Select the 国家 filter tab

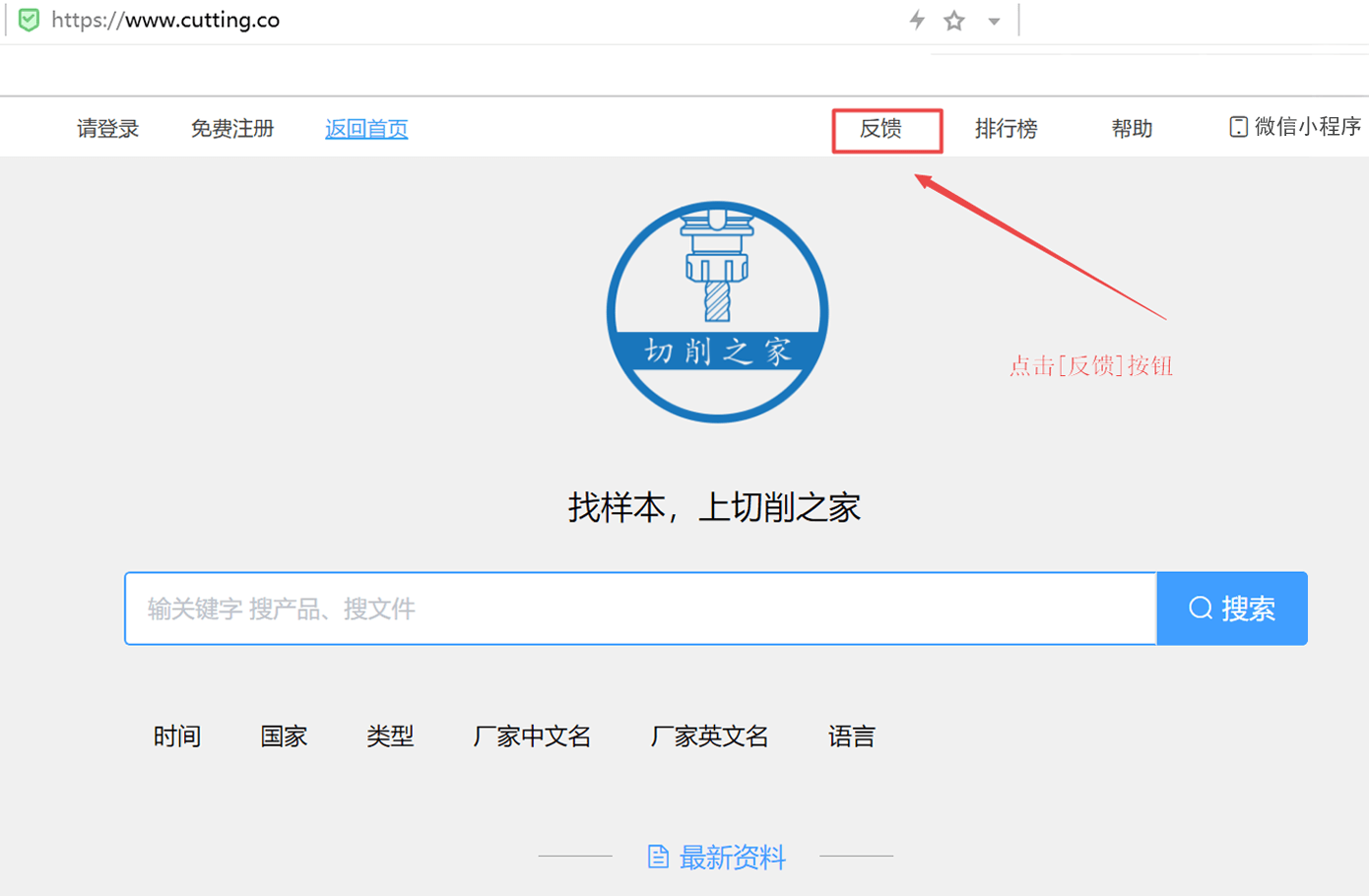coord(284,736)
